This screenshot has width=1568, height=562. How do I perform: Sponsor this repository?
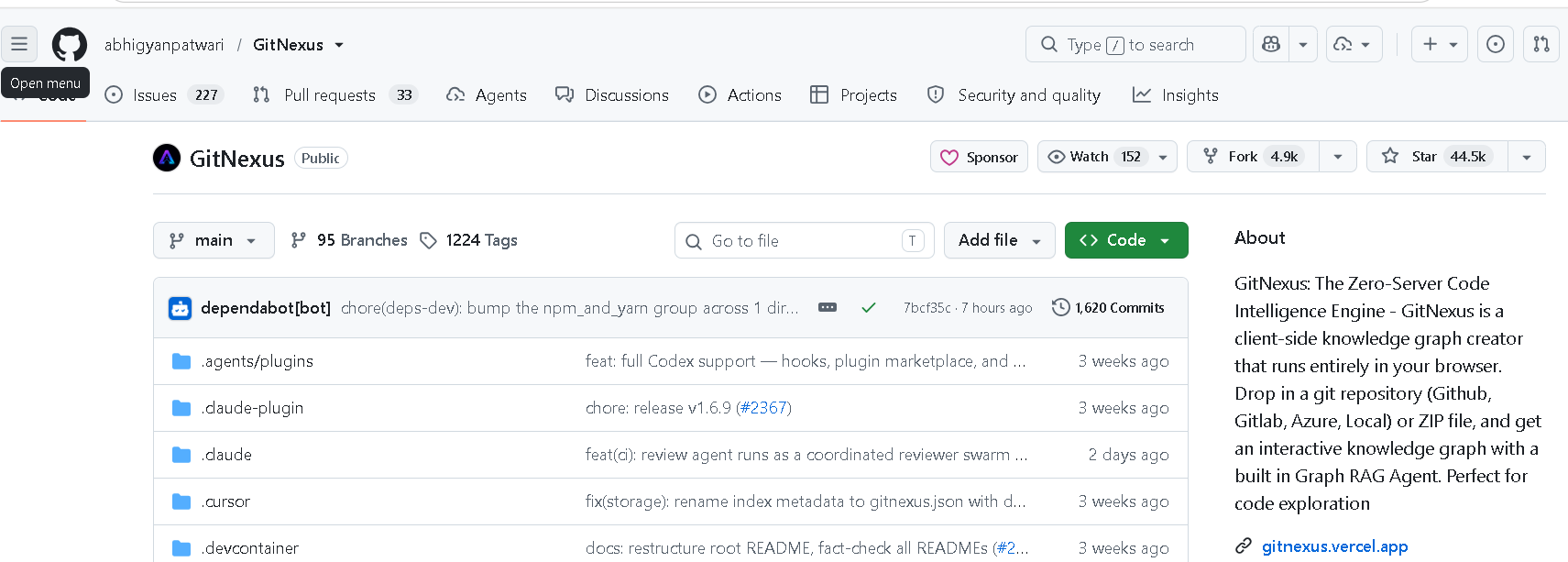[979, 157]
